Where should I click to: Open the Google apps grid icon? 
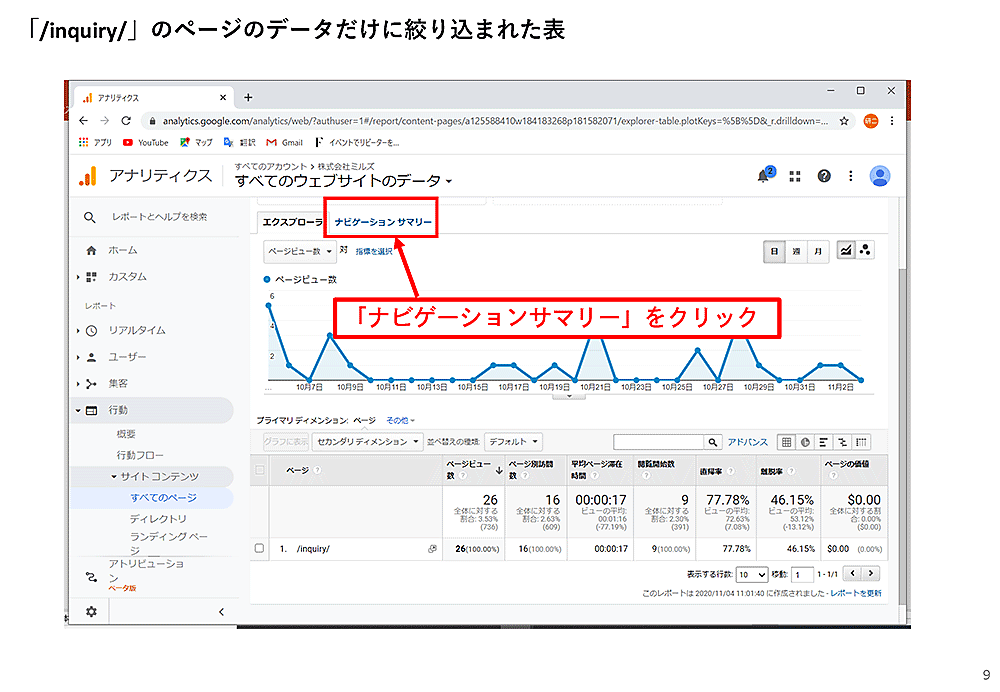pos(795,176)
